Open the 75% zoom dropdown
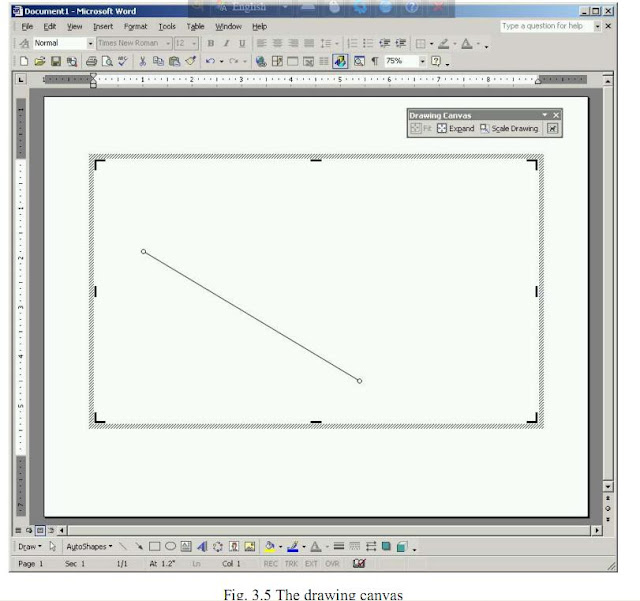The width and height of the screenshot is (640, 601). pyautogui.click(x=422, y=61)
